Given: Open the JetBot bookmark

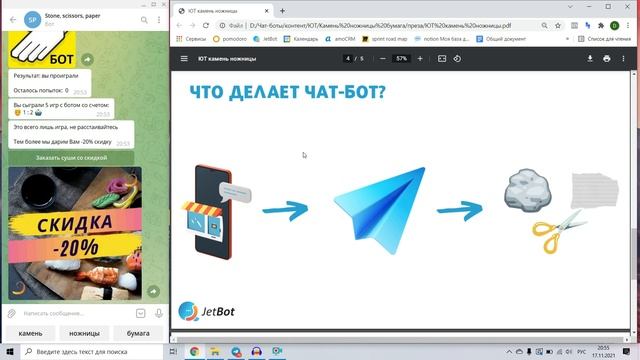Looking at the screenshot, I should coord(265,39).
